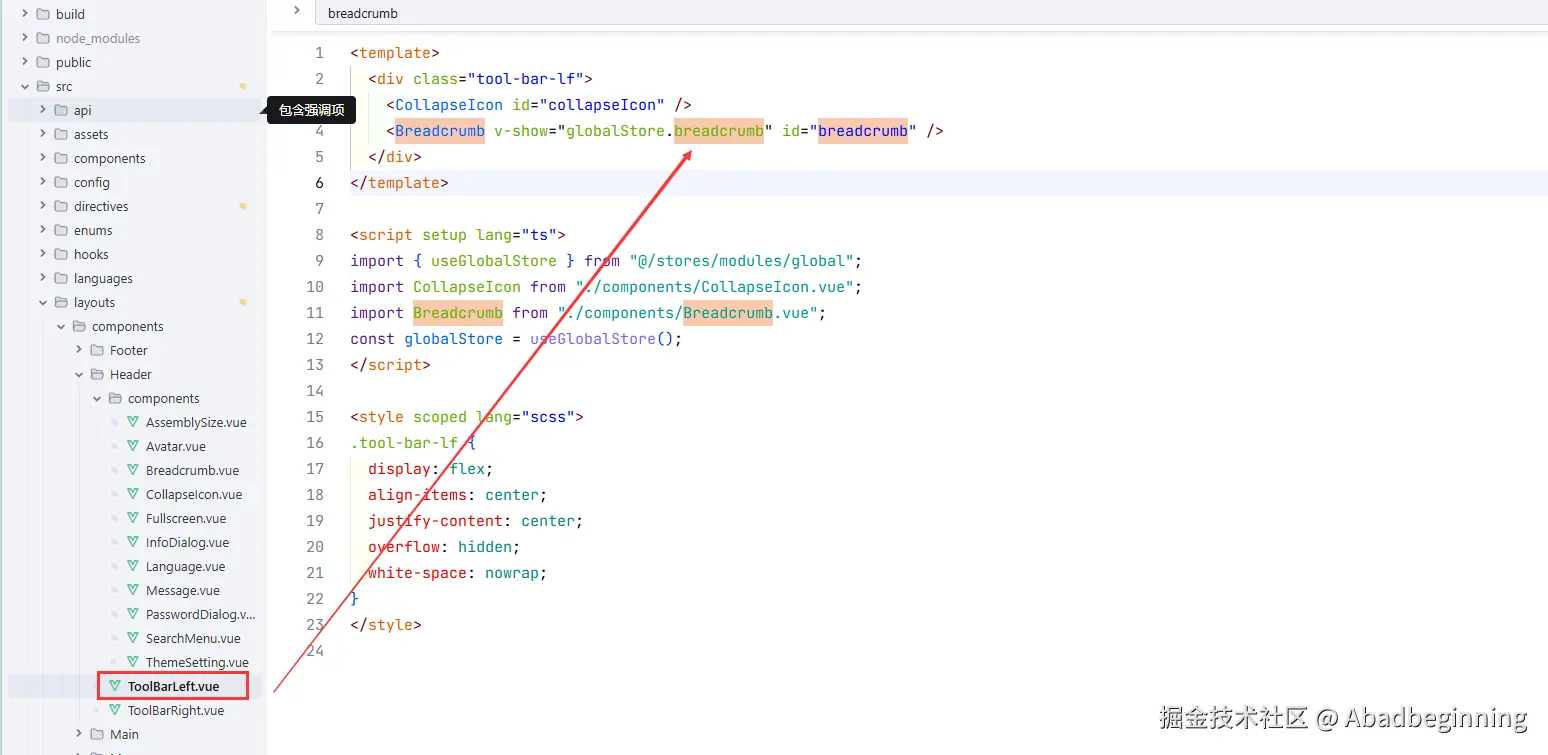Click the Vue icon beside SearchMenu.vue
The width and height of the screenshot is (1548, 755).
[133, 638]
